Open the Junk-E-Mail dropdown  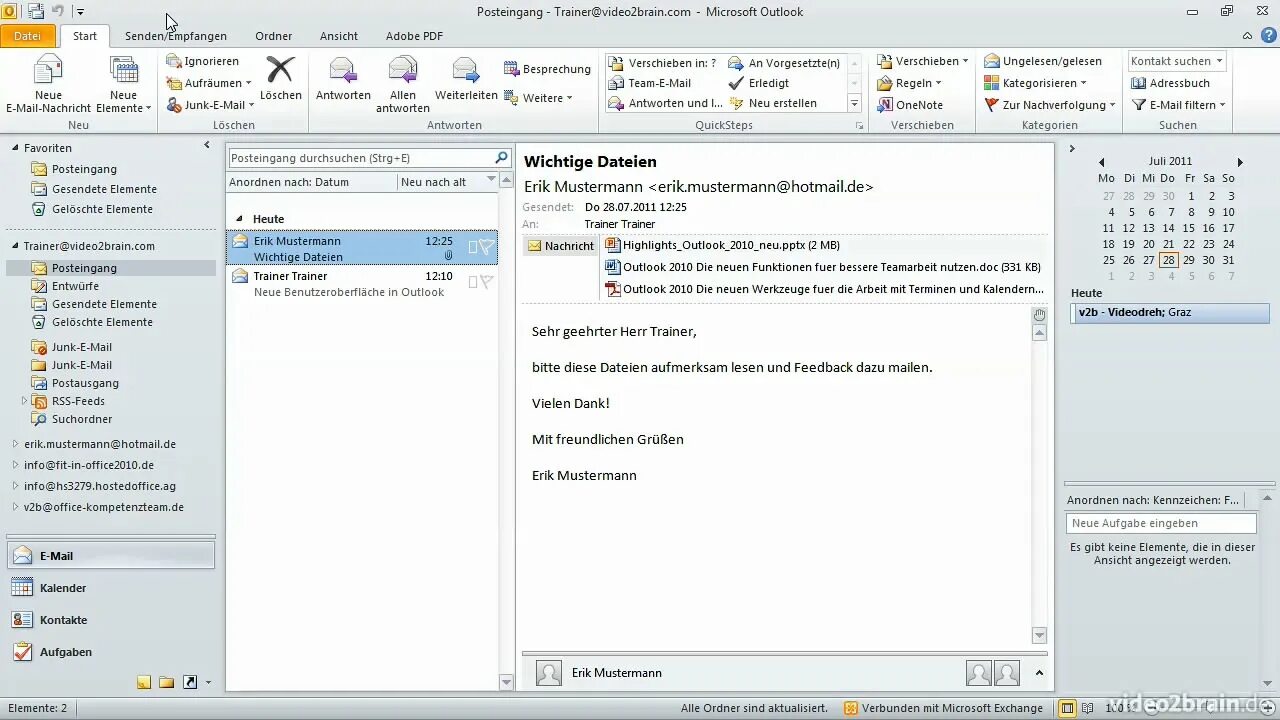(x=210, y=105)
